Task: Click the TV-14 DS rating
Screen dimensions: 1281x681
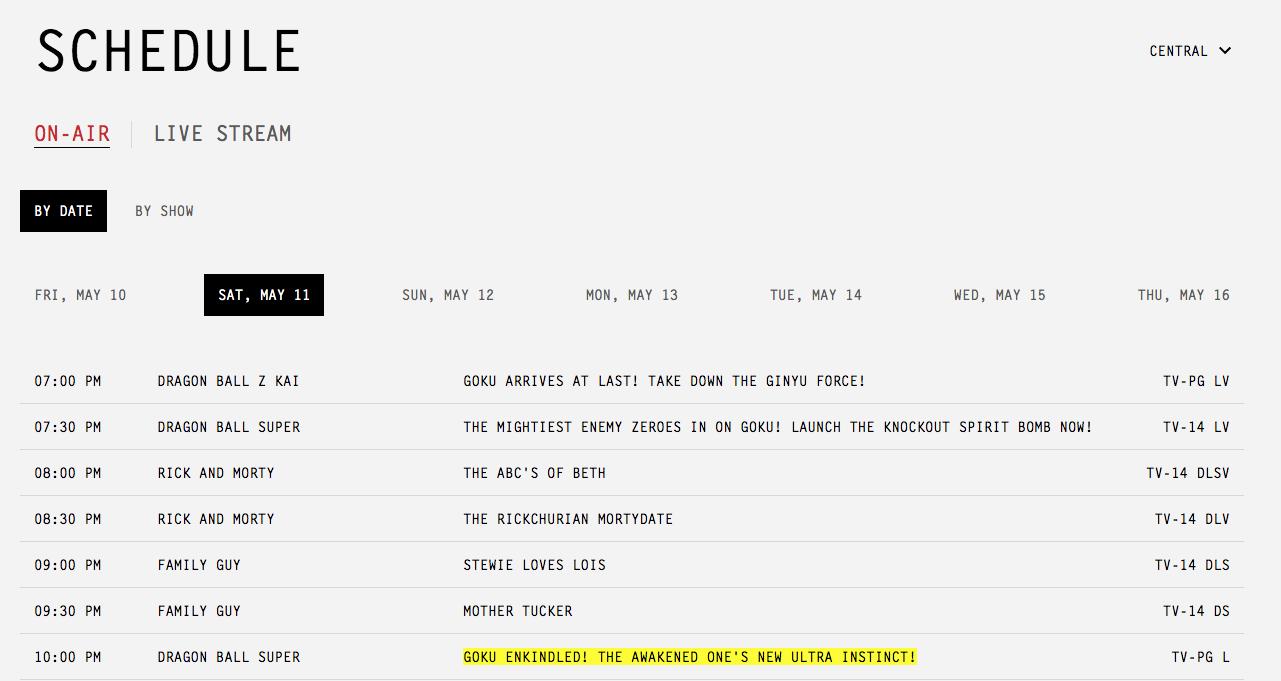Action: (1196, 611)
